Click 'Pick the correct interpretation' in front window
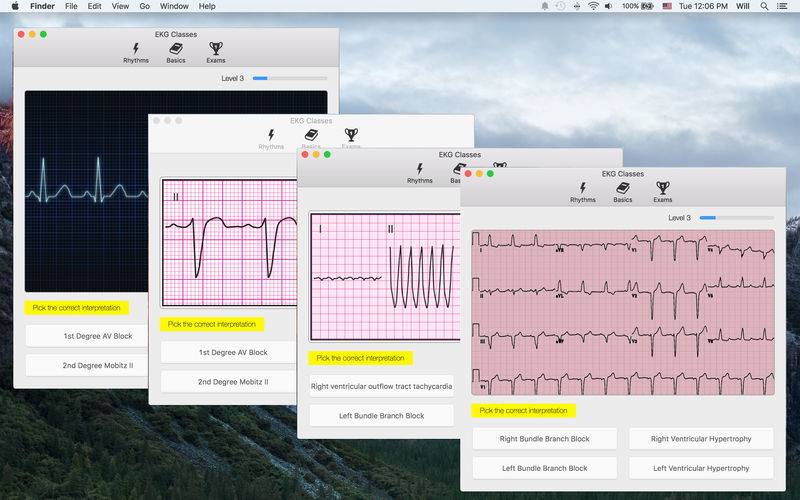Screen dimensions: 800x500 523,411
